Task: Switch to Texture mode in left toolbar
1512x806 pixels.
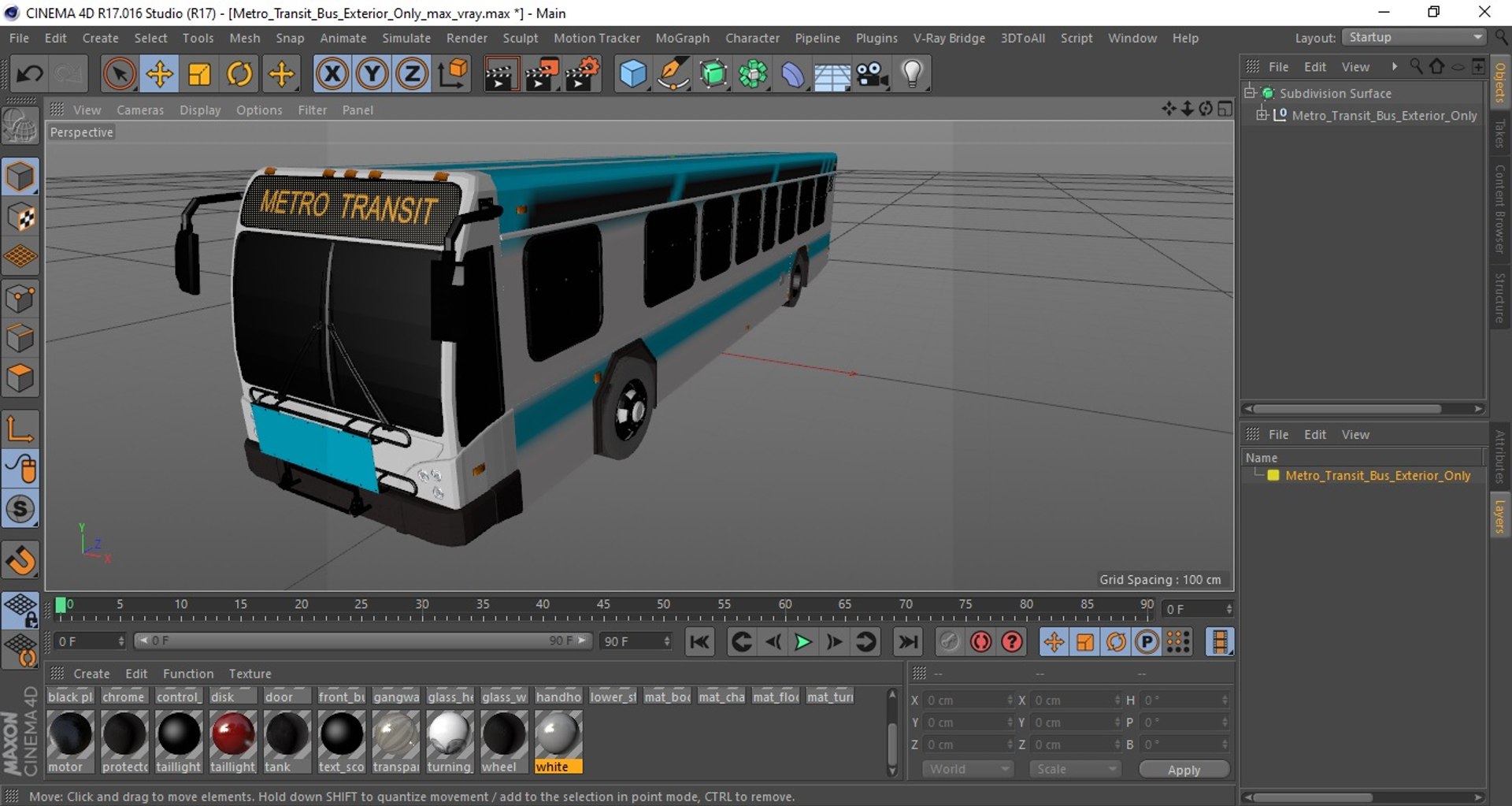Action: click(20, 217)
